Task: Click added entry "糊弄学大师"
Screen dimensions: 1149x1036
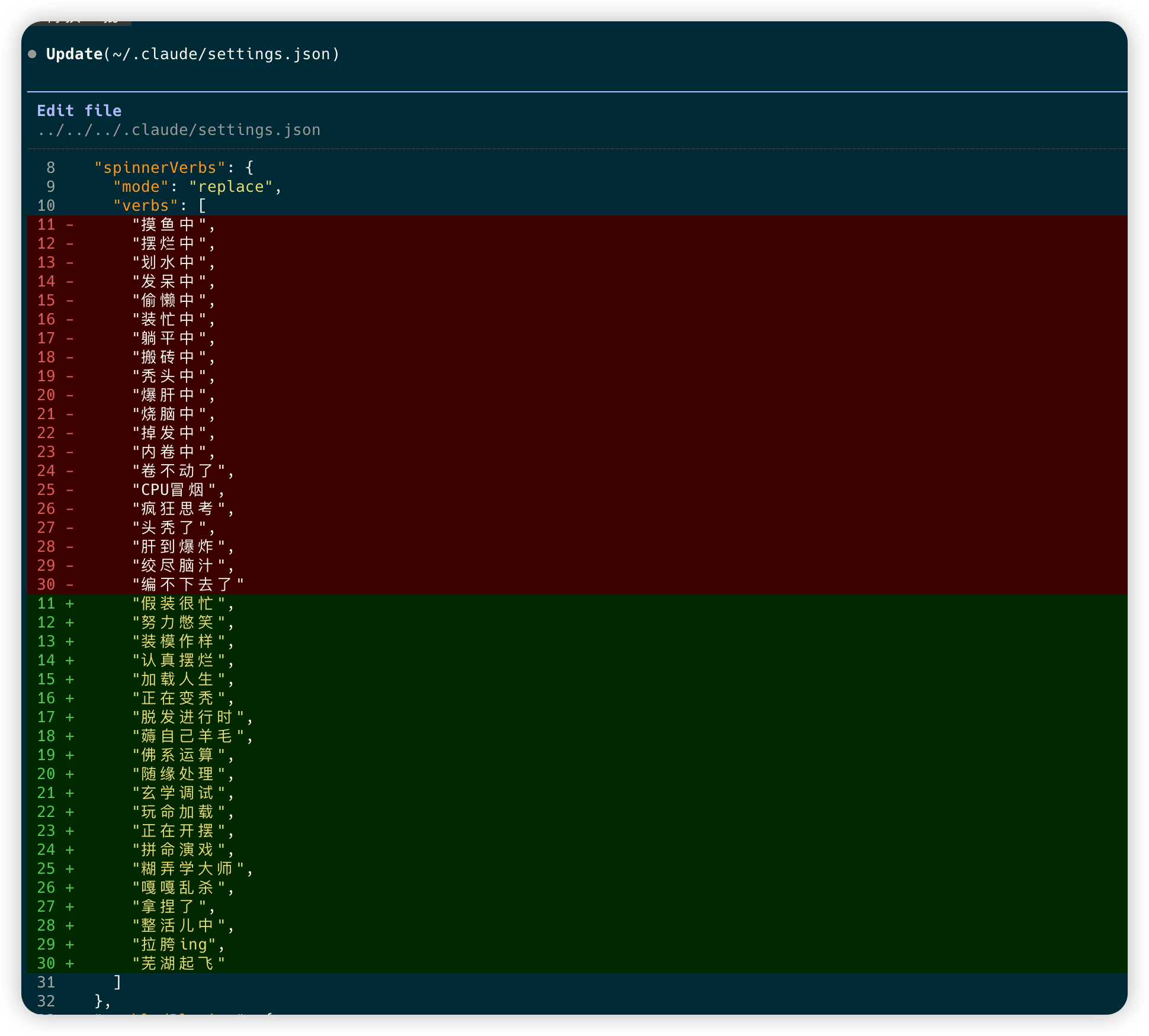Action: [188, 868]
